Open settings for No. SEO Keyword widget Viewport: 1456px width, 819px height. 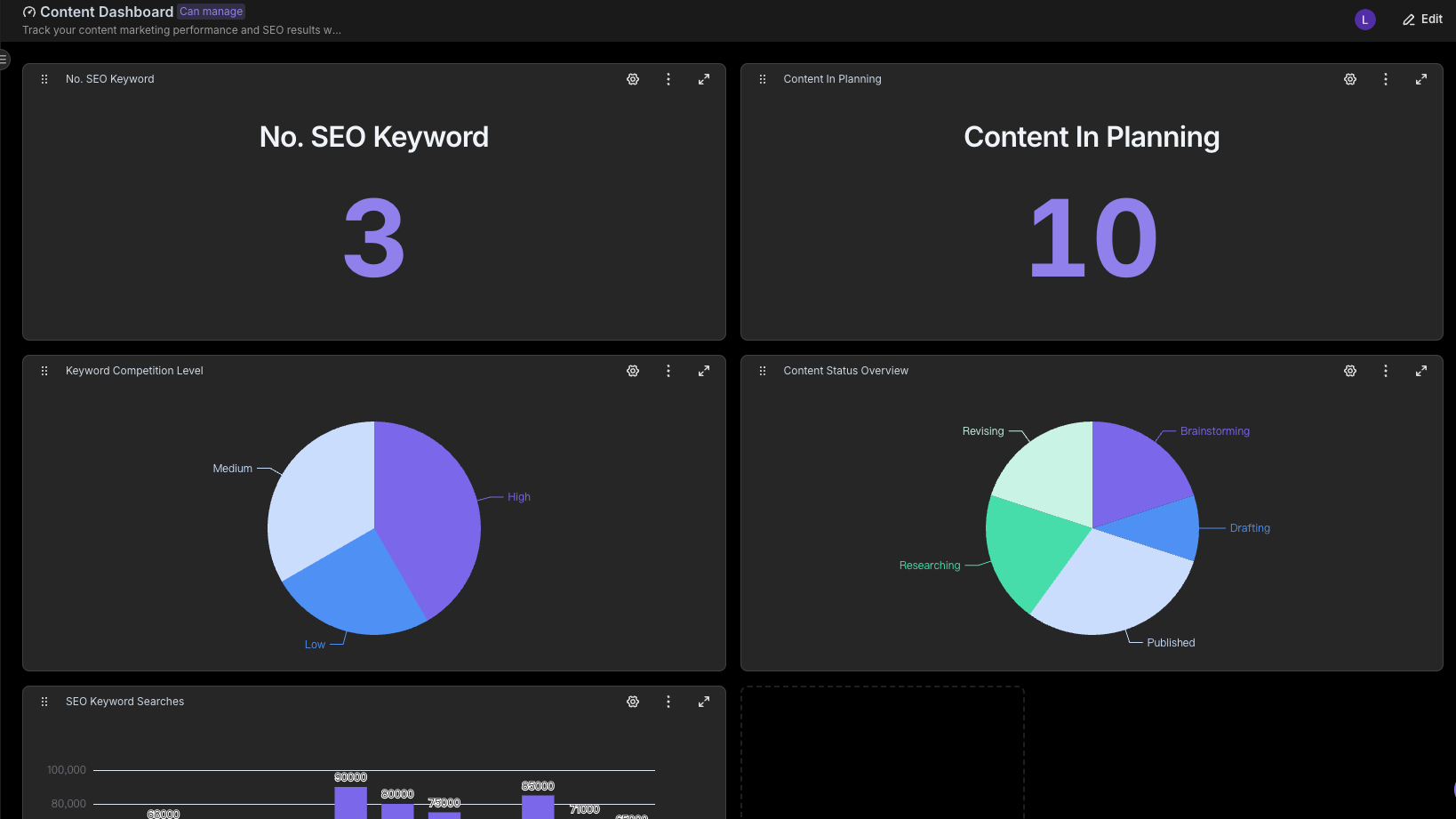[x=633, y=79]
